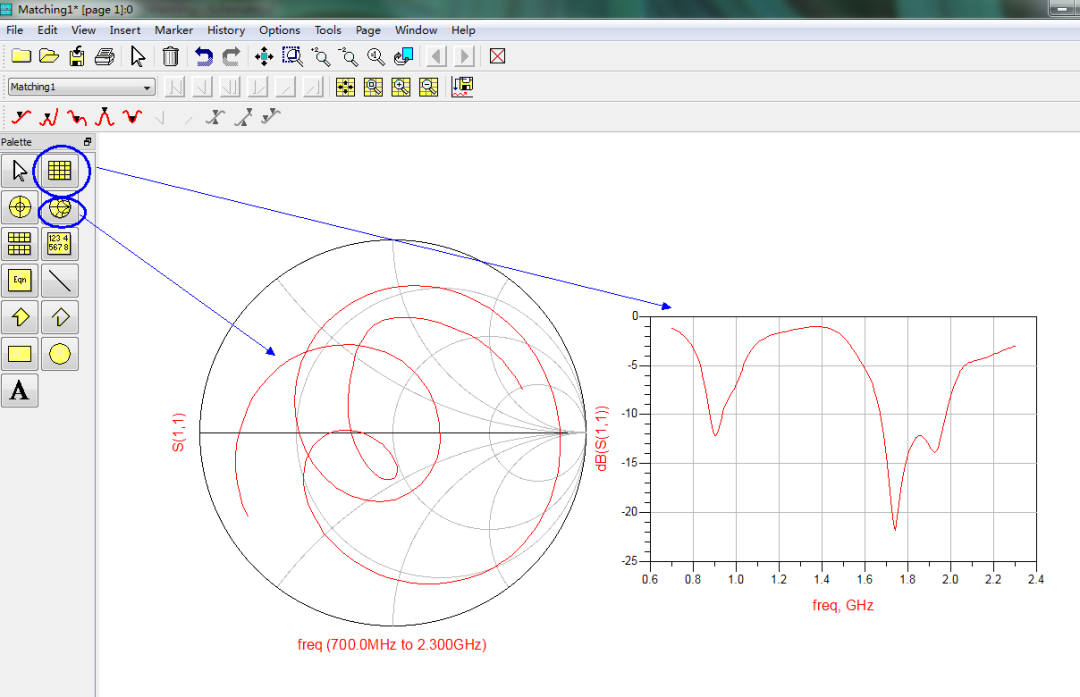The image size is (1080, 697).
Task: Go to previous page with left arrow button
Action: 436,56
